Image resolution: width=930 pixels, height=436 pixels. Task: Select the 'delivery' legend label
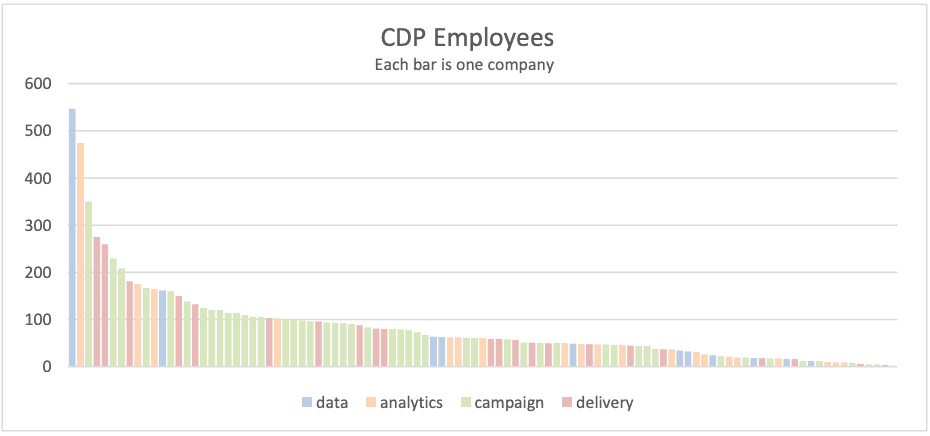[604, 403]
